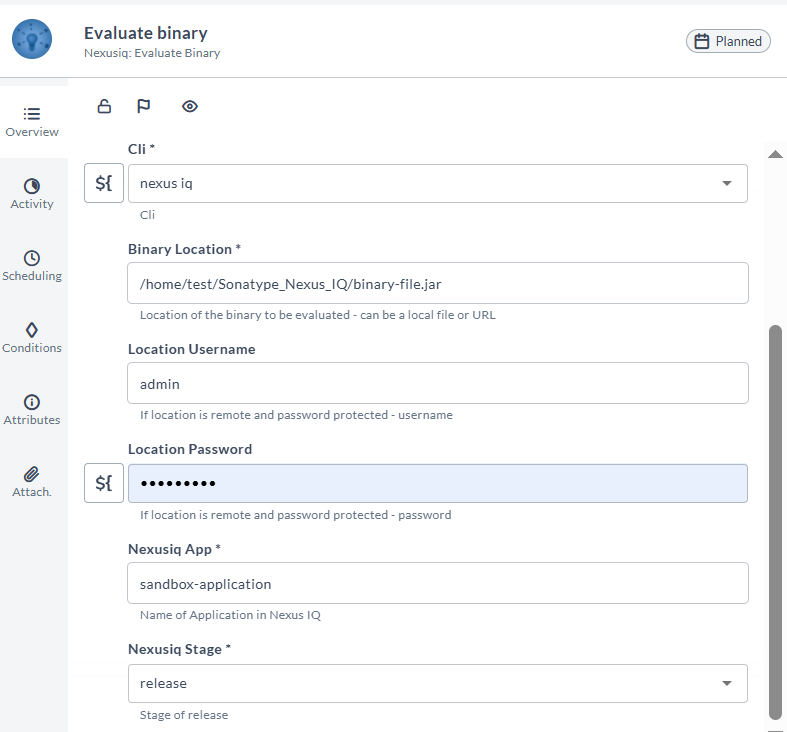The width and height of the screenshot is (787, 732).
Task: Click the Planned status label
Action: [738, 41]
